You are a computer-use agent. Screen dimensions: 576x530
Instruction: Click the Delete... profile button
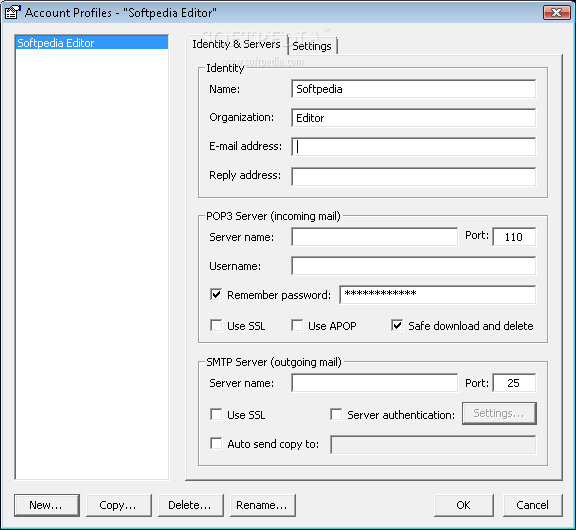[190, 505]
